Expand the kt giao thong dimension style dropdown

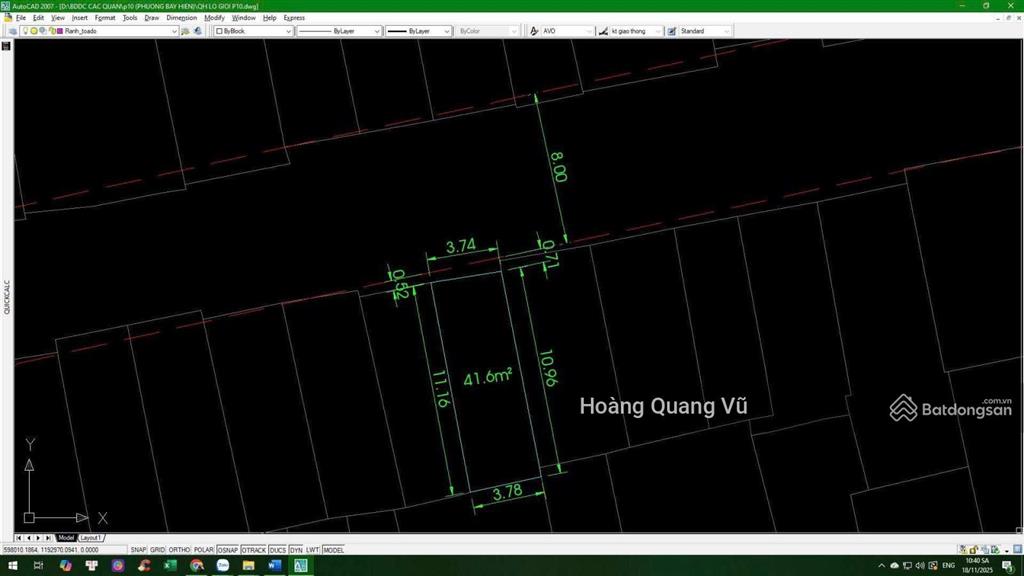(658, 31)
